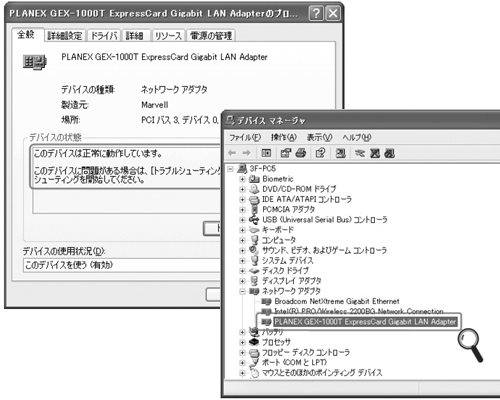The image size is (500, 400).
Task: Expand the DVD/CD-ROM ドライブ node
Action: coord(242,189)
